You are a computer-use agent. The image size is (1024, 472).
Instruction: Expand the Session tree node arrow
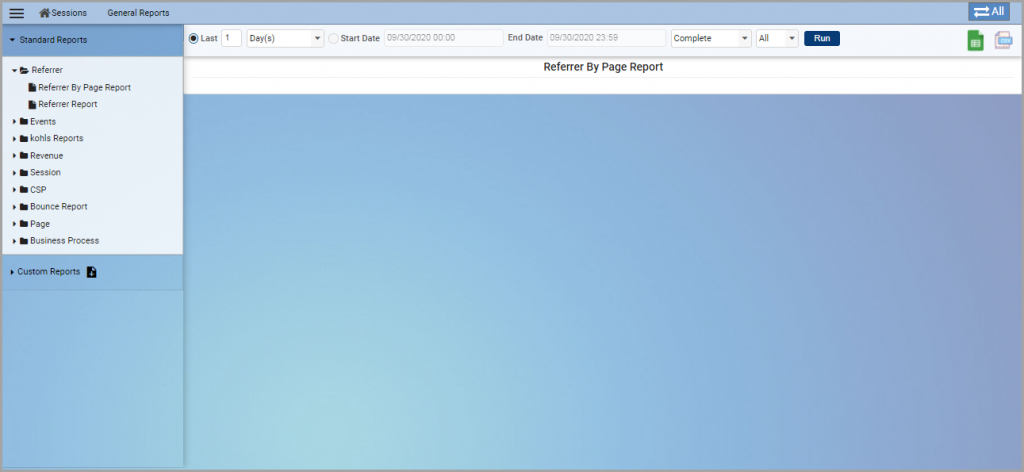tap(14, 172)
